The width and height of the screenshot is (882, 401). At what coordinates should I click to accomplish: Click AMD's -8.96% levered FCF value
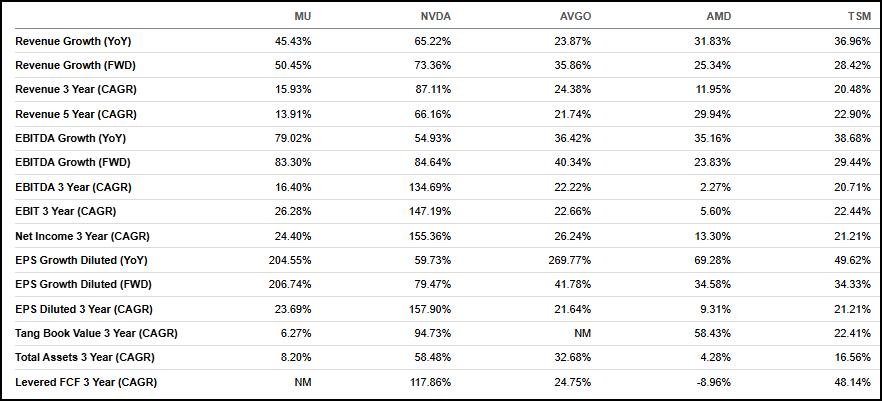point(714,382)
